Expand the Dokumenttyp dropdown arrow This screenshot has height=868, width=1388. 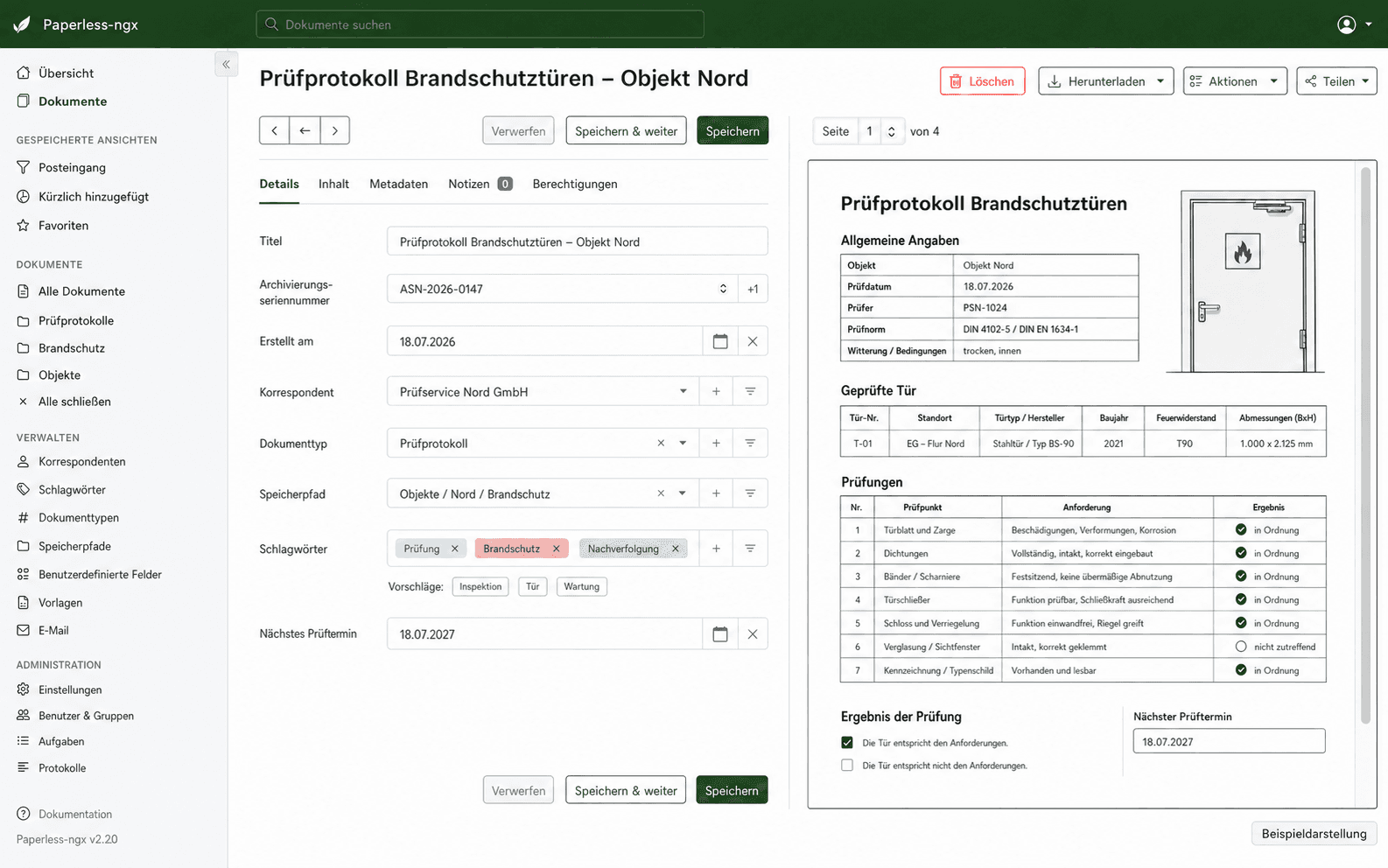click(x=683, y=443)
